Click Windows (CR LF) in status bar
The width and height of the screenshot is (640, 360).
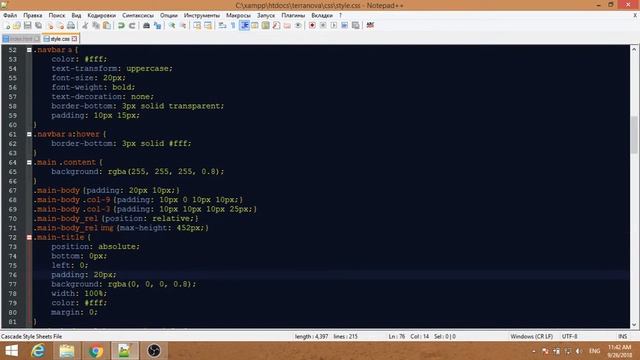(531, 336)
